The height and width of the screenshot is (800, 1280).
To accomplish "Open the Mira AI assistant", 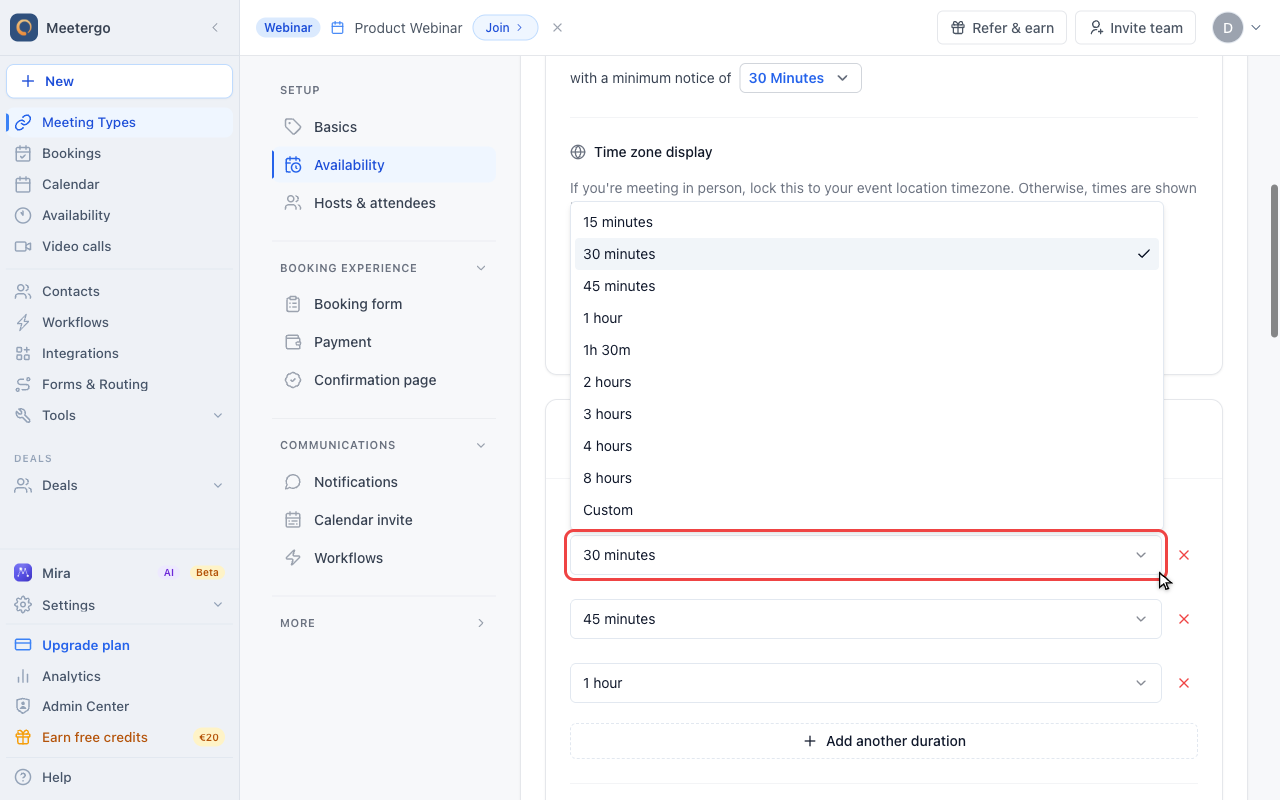I will tap(120, 573).
